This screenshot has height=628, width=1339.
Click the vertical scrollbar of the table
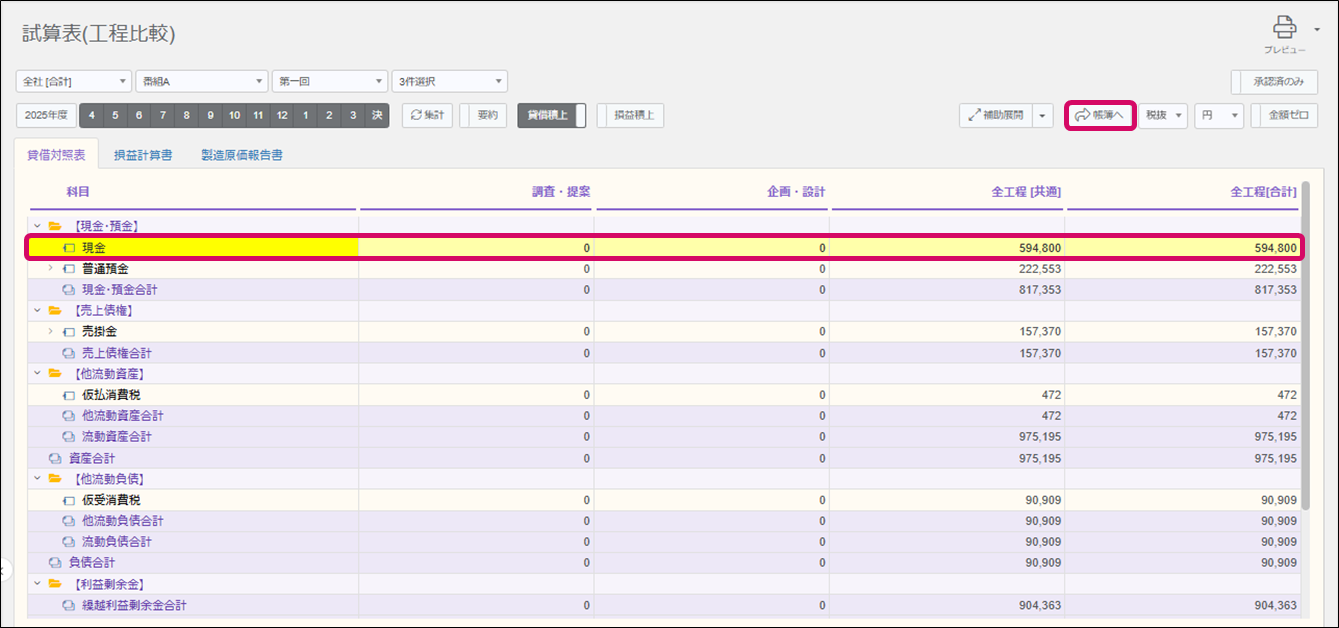(1303, 350)
